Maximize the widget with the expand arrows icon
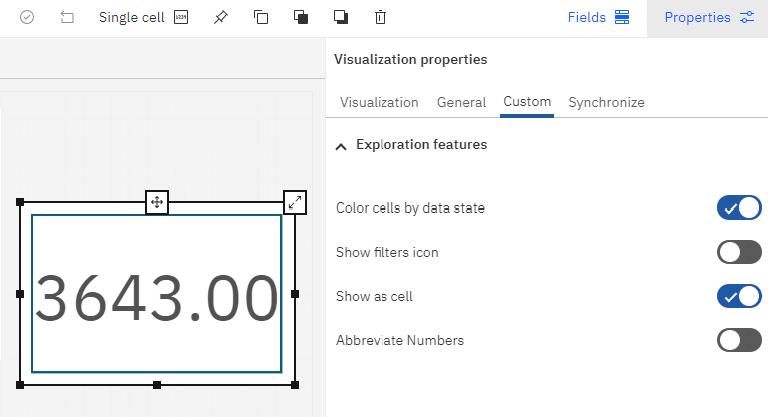The image size is (768, 417). [295, 202]
